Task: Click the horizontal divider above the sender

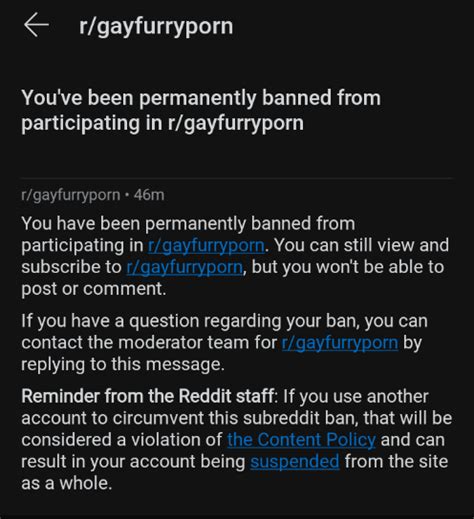Action: click(237, 179)
